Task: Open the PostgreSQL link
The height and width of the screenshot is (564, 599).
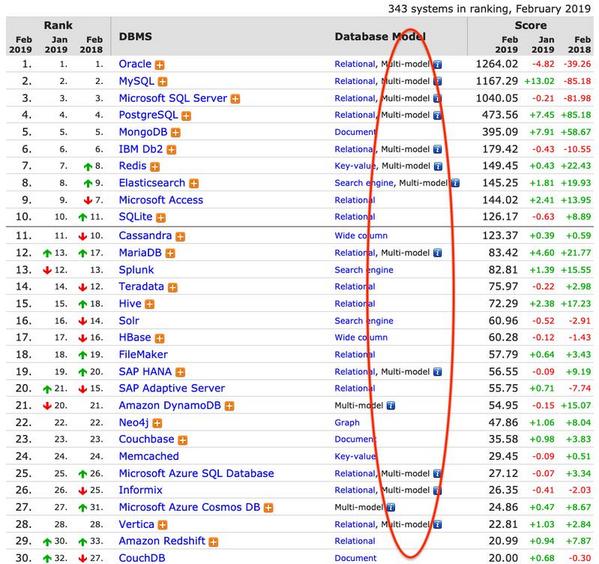Action: tap(148, 115)
